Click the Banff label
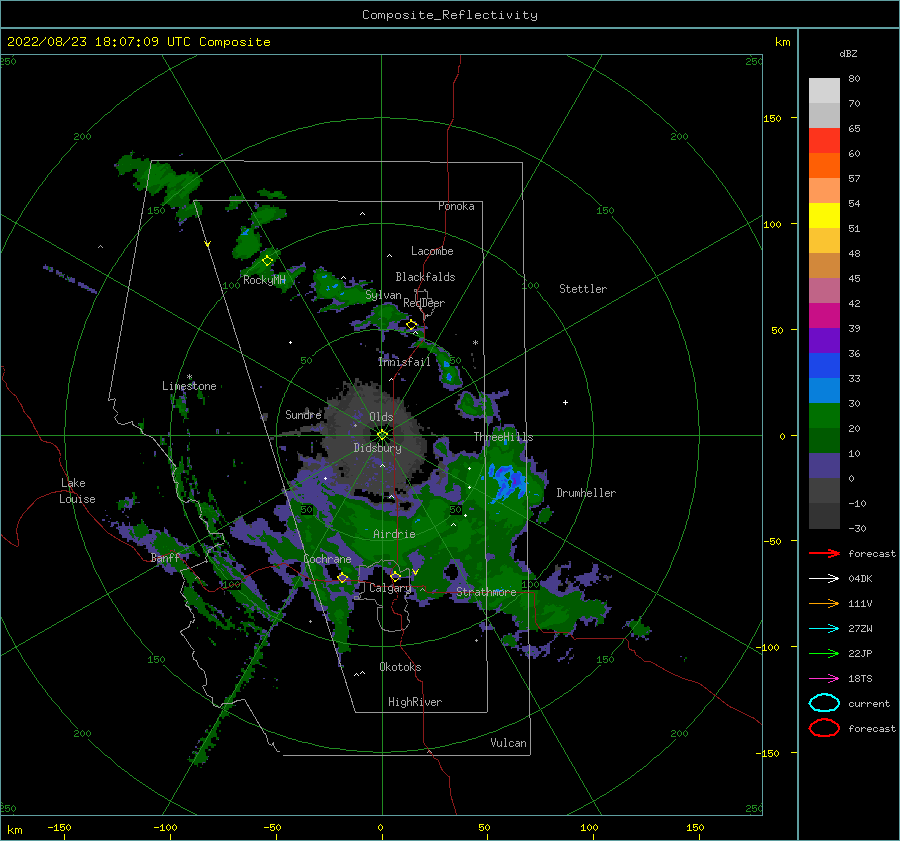The width and height of the screenshot is (900, 841). pyautogui.click(x=165, y=558)
